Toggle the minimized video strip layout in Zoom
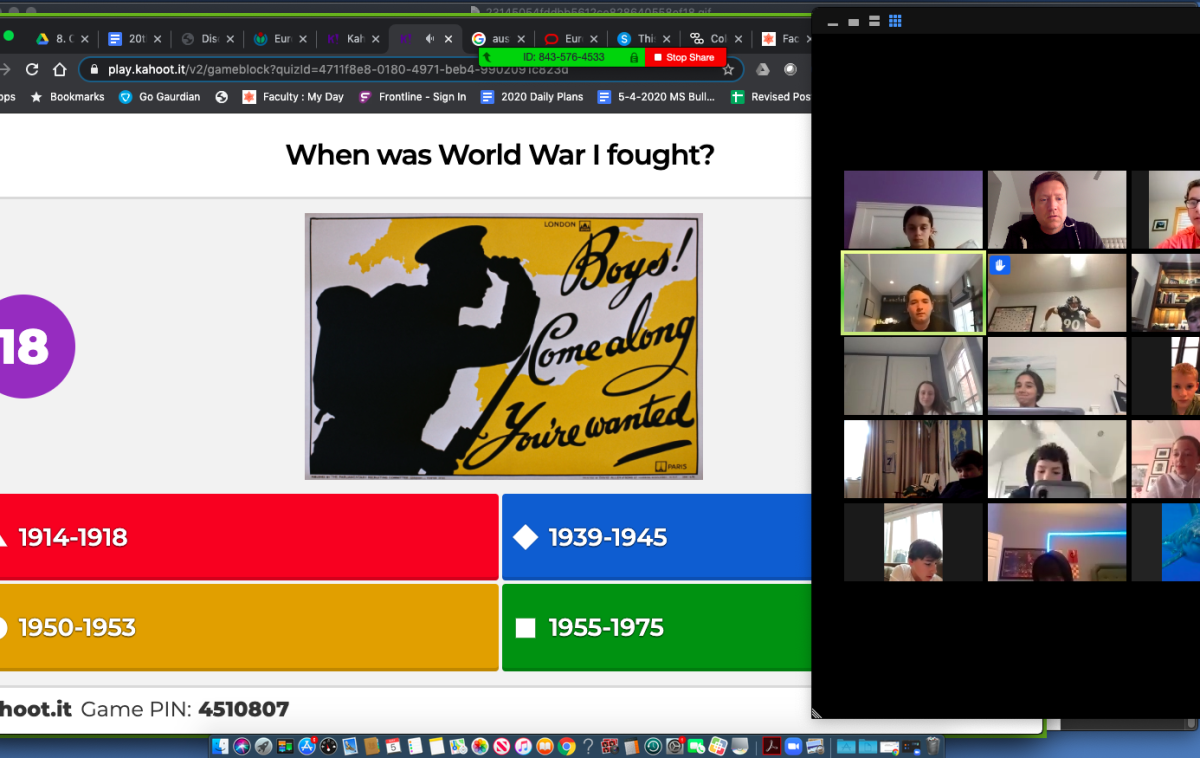Image resolution: width=1200 pixels, height=758 pixels. click(x=875, y=20)
